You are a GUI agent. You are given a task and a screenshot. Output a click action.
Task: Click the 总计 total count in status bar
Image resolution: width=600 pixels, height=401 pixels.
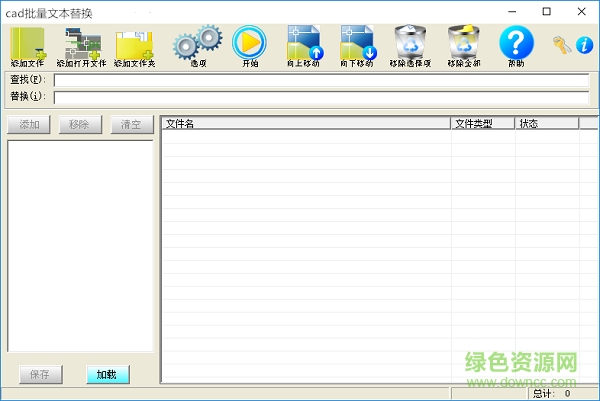(552, 393)
